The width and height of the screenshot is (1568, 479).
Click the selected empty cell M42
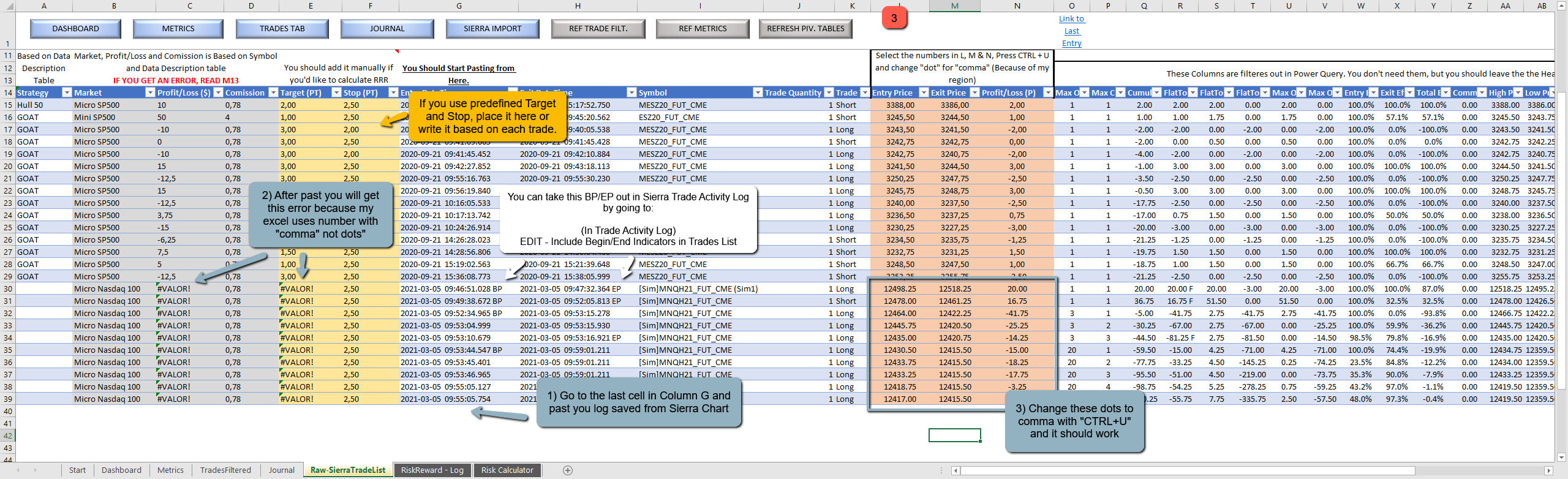pyautogui.click(x=955, y=435)
